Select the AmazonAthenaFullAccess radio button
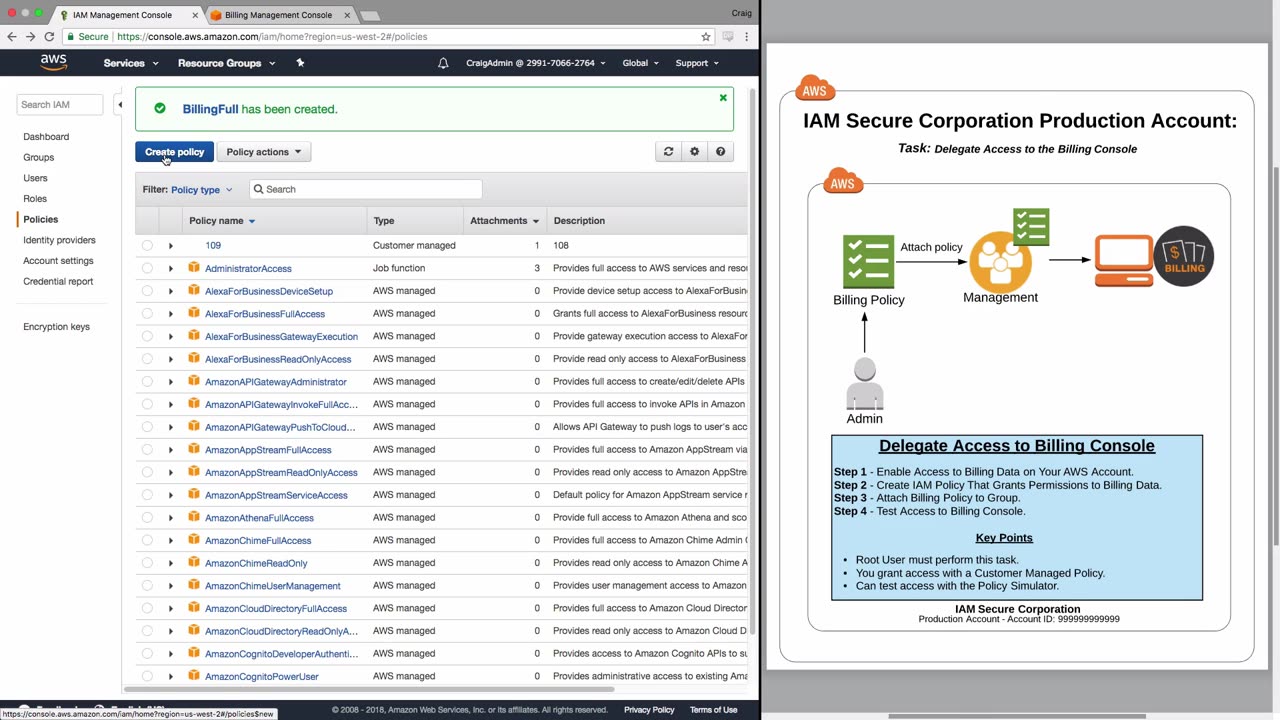The height and width of the screenshot is (720, 1280). (x=147, y=518)
